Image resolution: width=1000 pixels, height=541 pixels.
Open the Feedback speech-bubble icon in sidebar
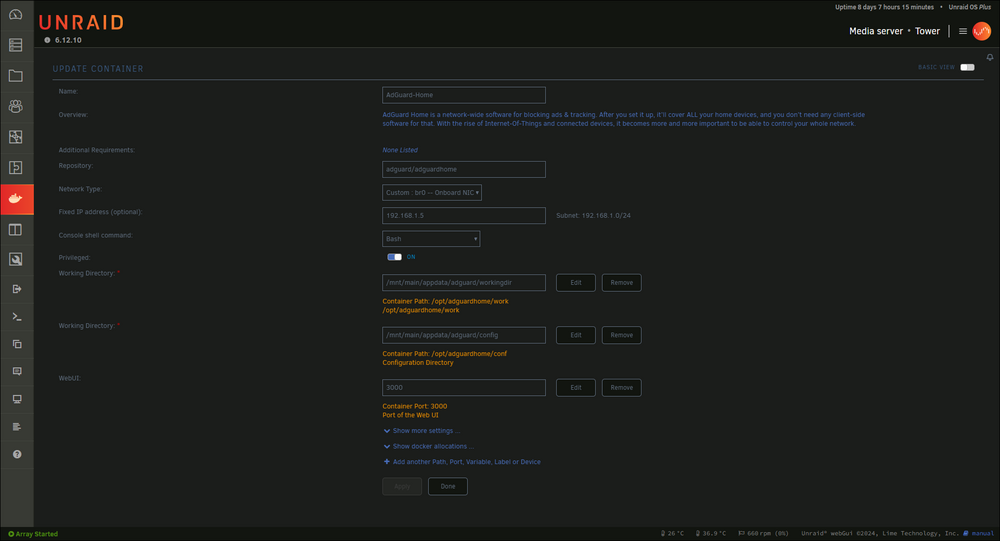(x=17, y=371)
